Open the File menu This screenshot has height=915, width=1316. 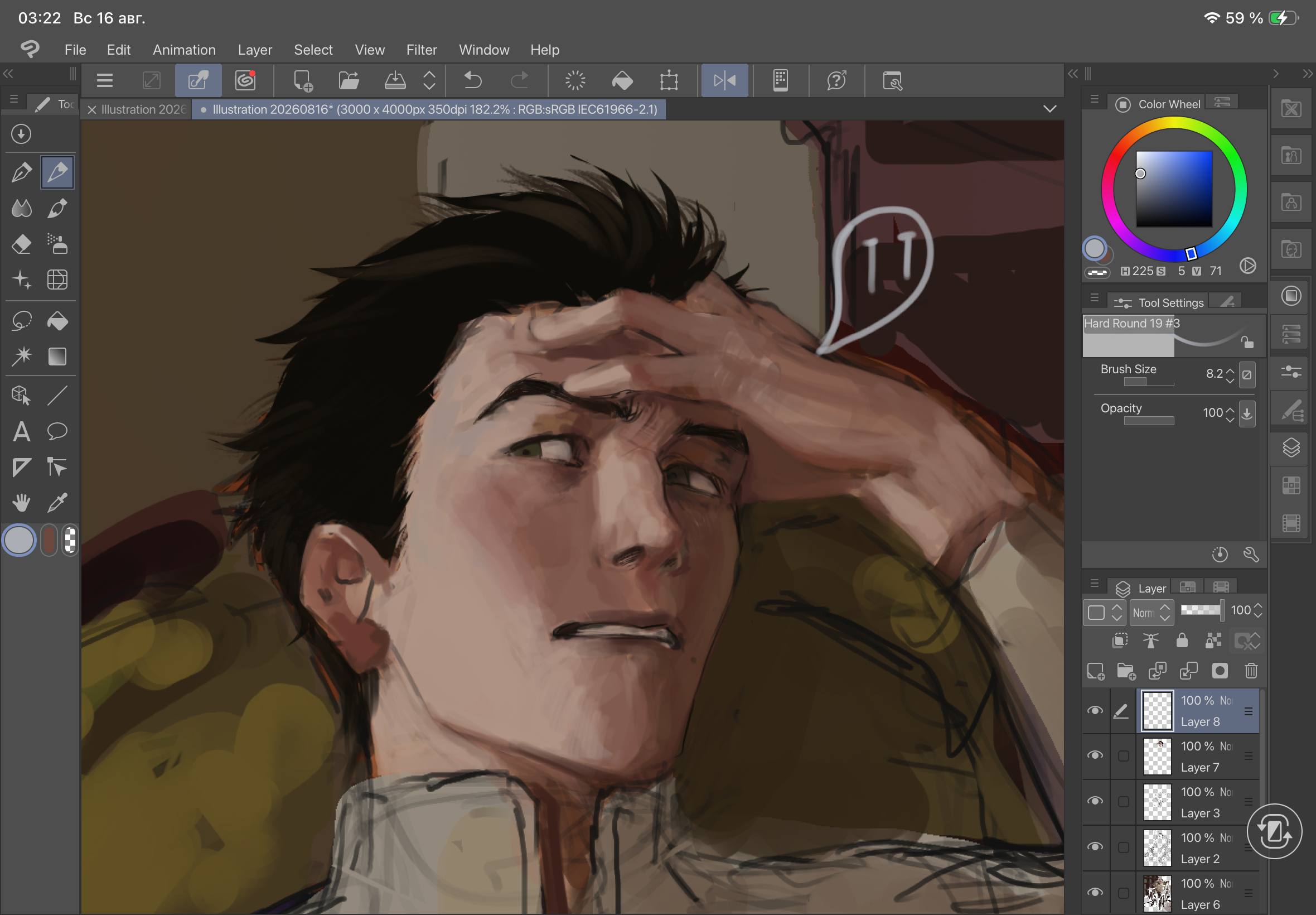tap(75, 50)
